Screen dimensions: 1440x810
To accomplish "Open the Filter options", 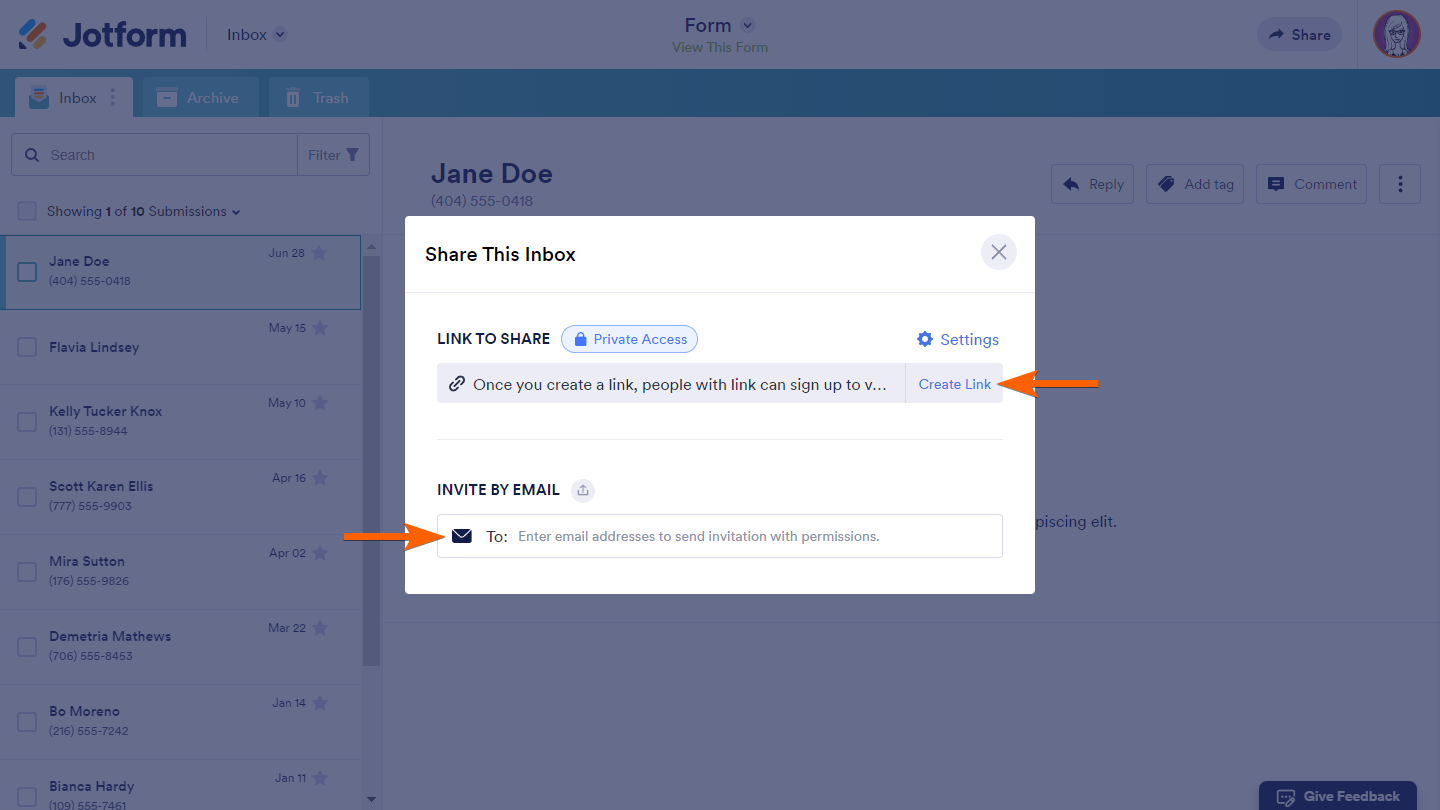I will coord(333,155).
